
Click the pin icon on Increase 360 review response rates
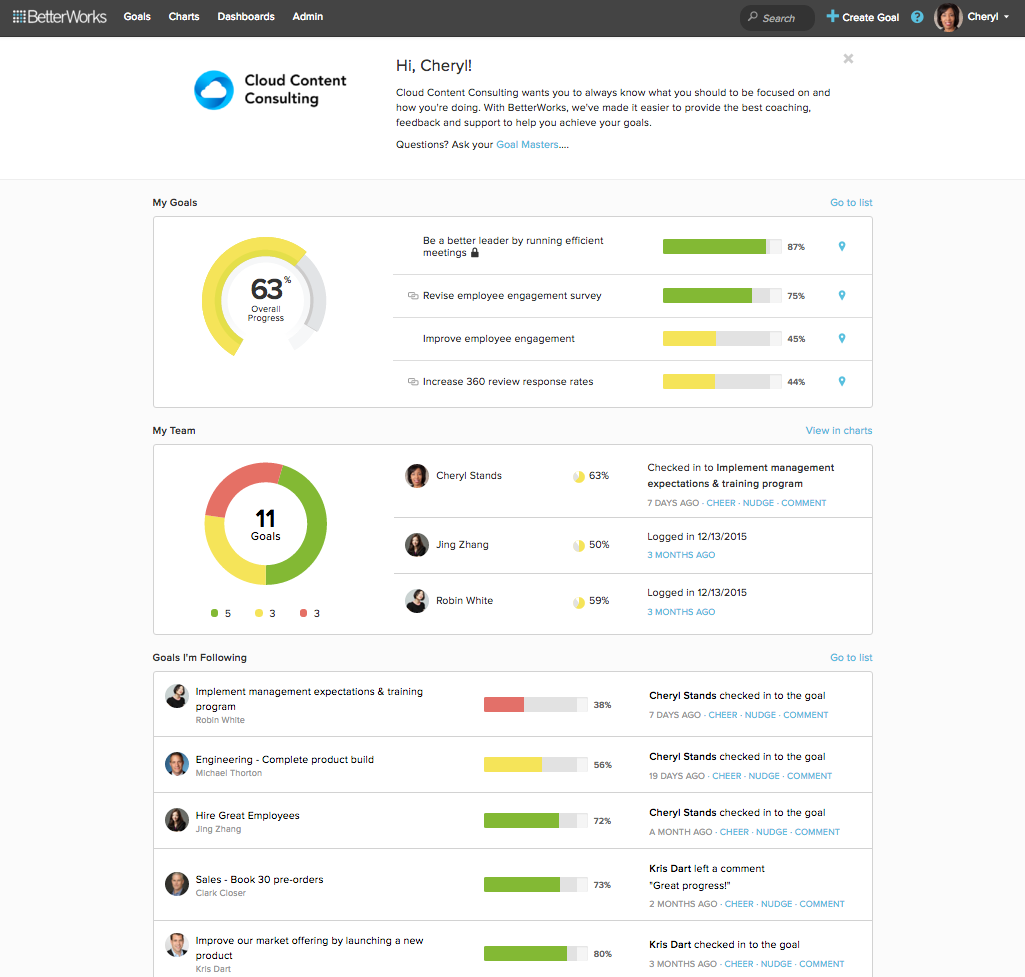[x=842, y=382]
